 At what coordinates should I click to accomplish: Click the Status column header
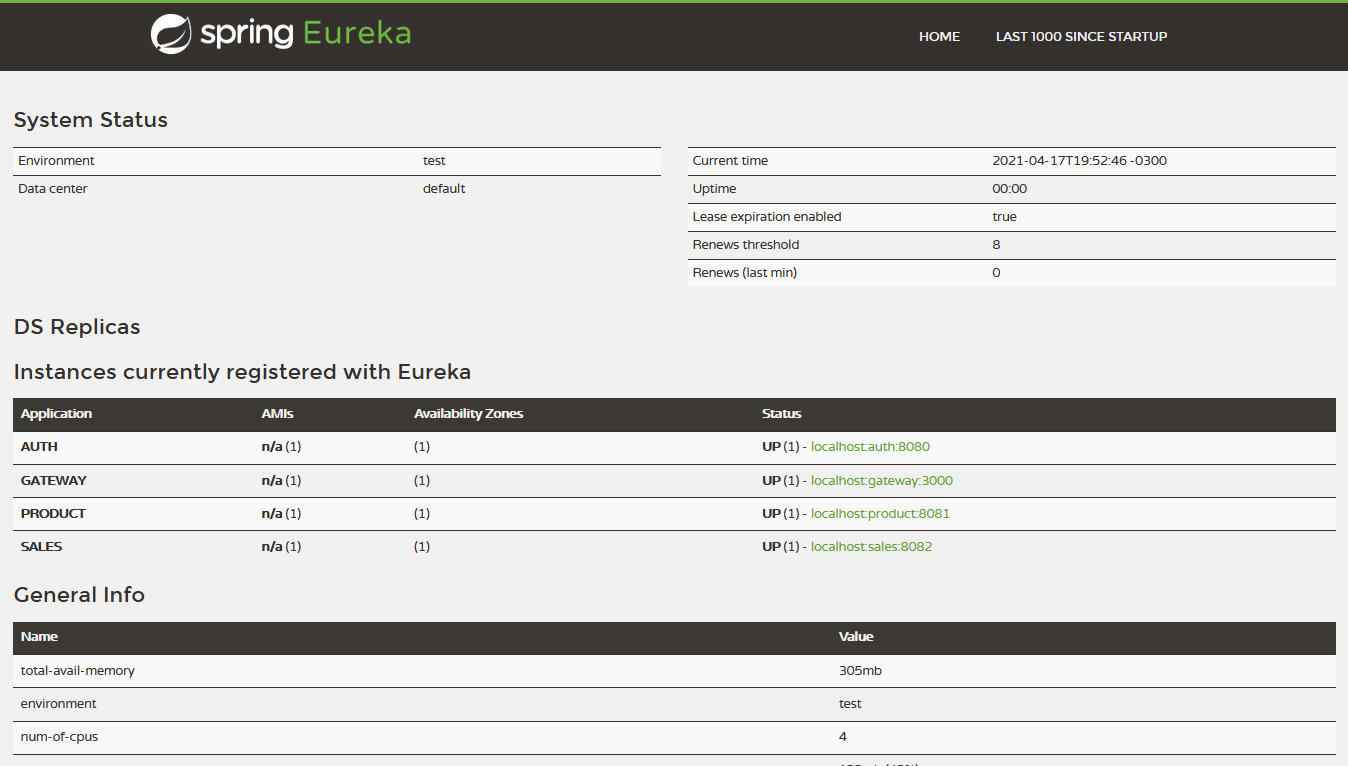pos(782,414)
